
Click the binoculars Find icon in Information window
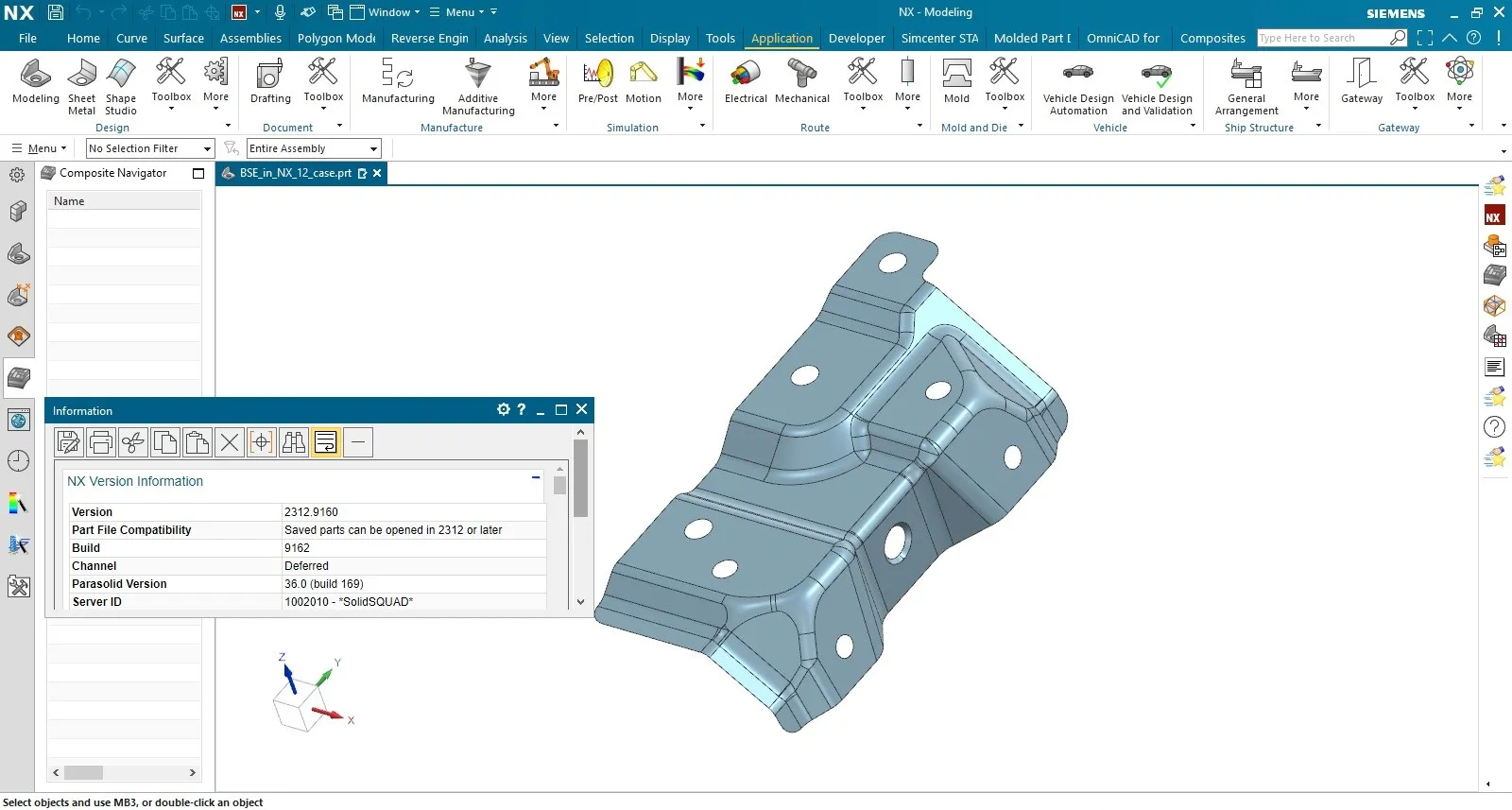(x=294, y=441)
